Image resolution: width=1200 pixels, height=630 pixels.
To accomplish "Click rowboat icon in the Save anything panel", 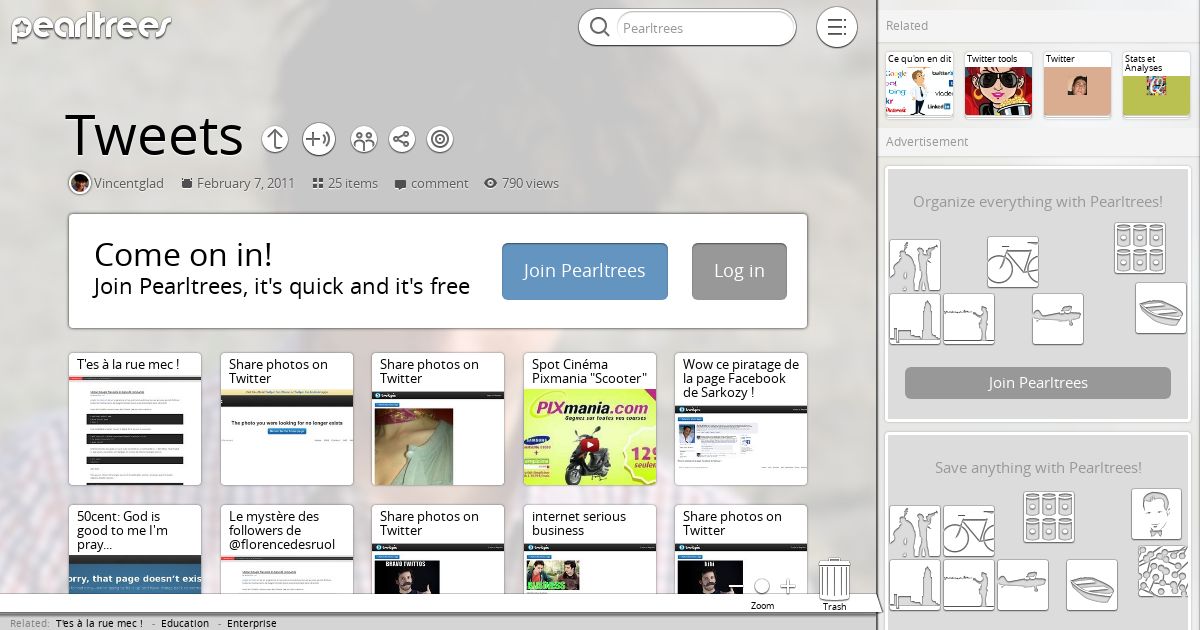I will click(1092, 585).
